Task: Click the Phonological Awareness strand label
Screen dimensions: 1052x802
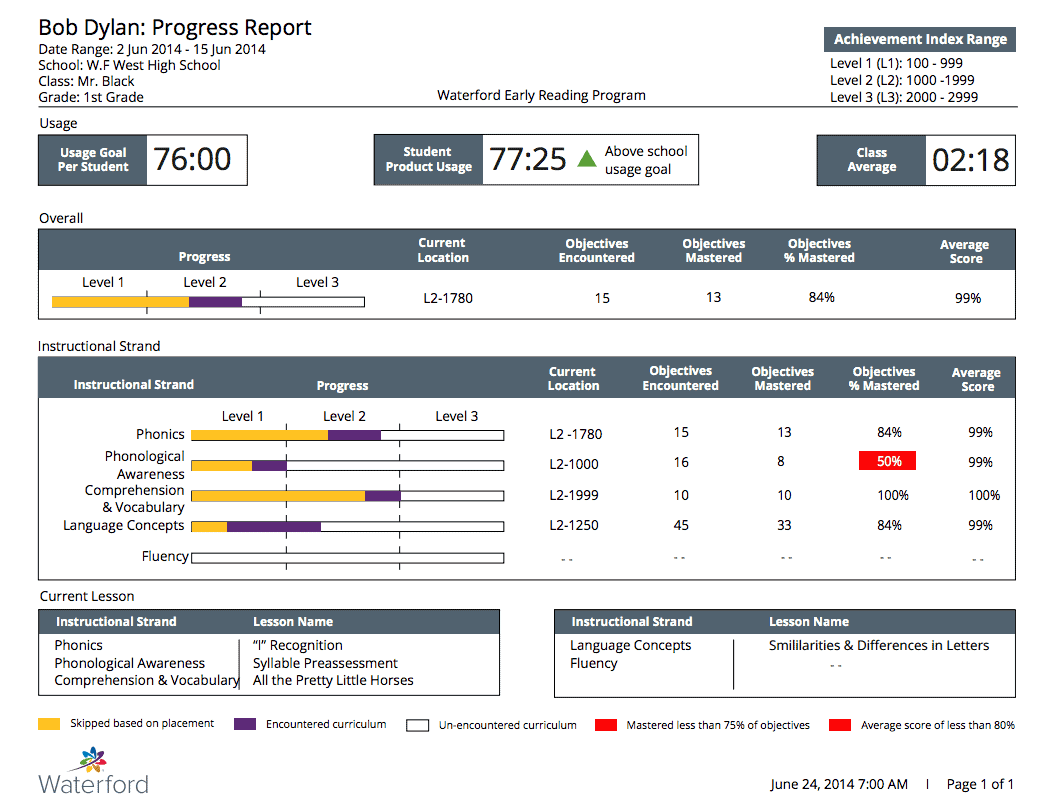Action: tap(144, 464)
